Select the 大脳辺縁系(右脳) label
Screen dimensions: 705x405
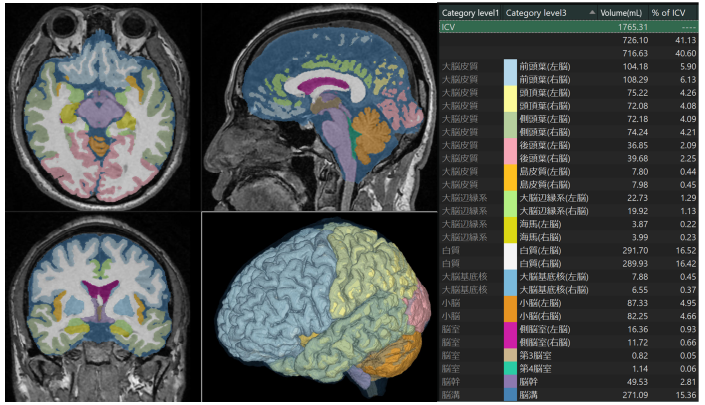(x=553, y=211)
